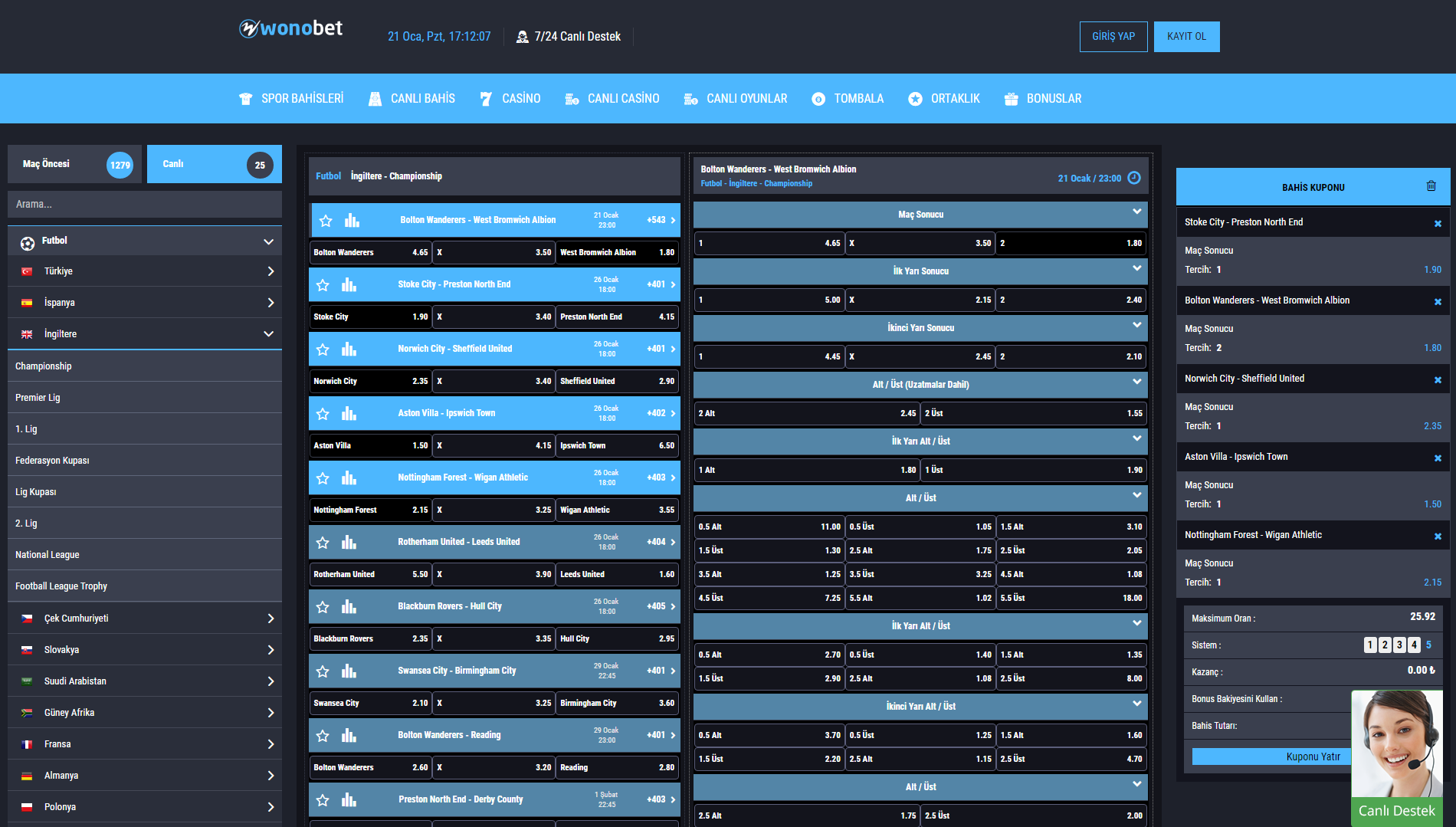
Task: Collapse the Maç Sonucu market section
Action: click(1136, 212)
